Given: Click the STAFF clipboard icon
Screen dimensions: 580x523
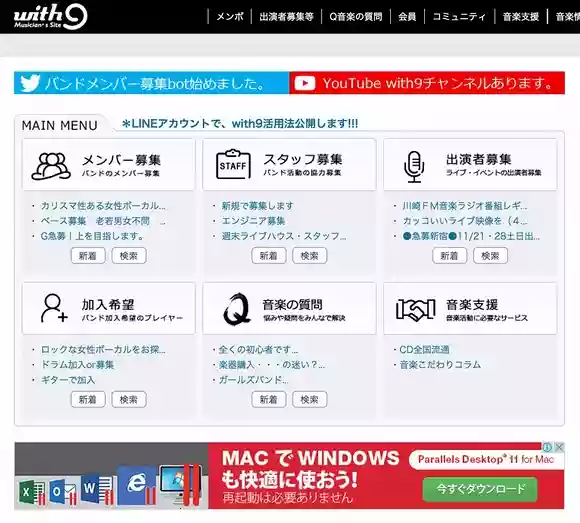Looking at the screenshot, I should tap(233, 165).
